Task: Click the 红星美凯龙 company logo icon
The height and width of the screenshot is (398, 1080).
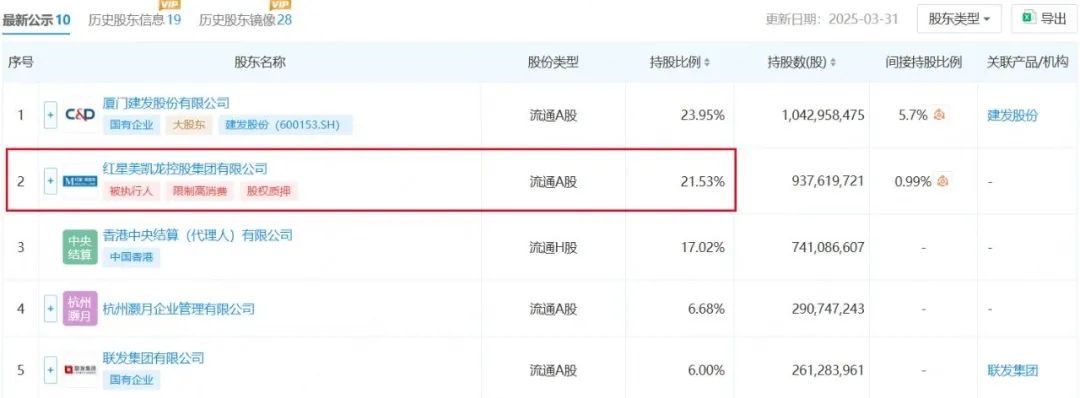Action: coord(81,181)
